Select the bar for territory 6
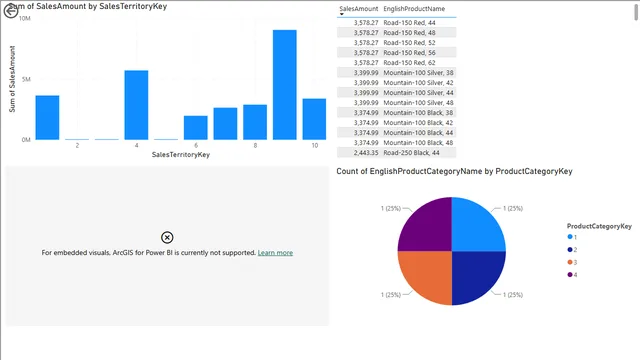 [196, 128]
